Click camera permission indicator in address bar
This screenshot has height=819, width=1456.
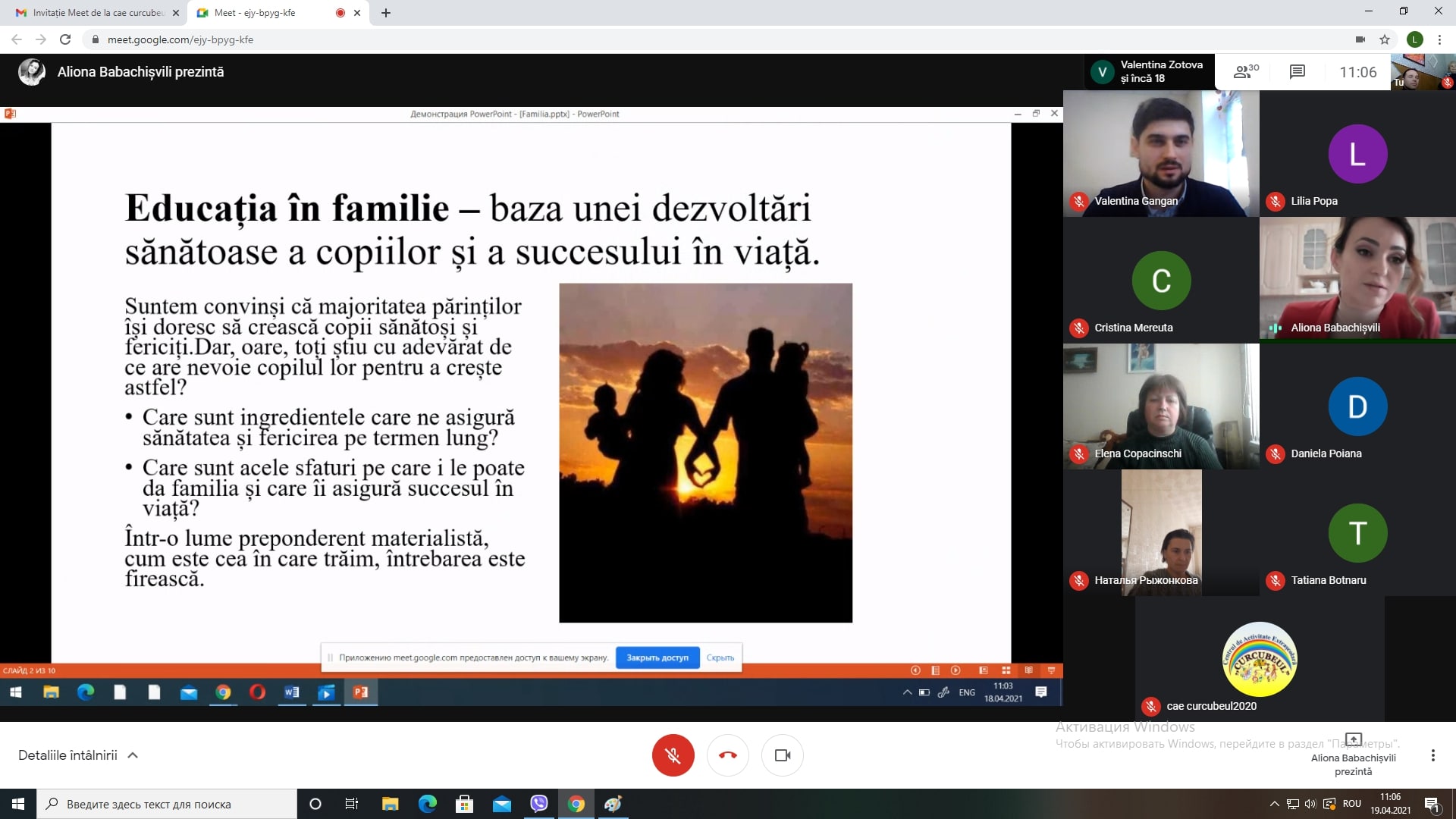pos(1360,39)
